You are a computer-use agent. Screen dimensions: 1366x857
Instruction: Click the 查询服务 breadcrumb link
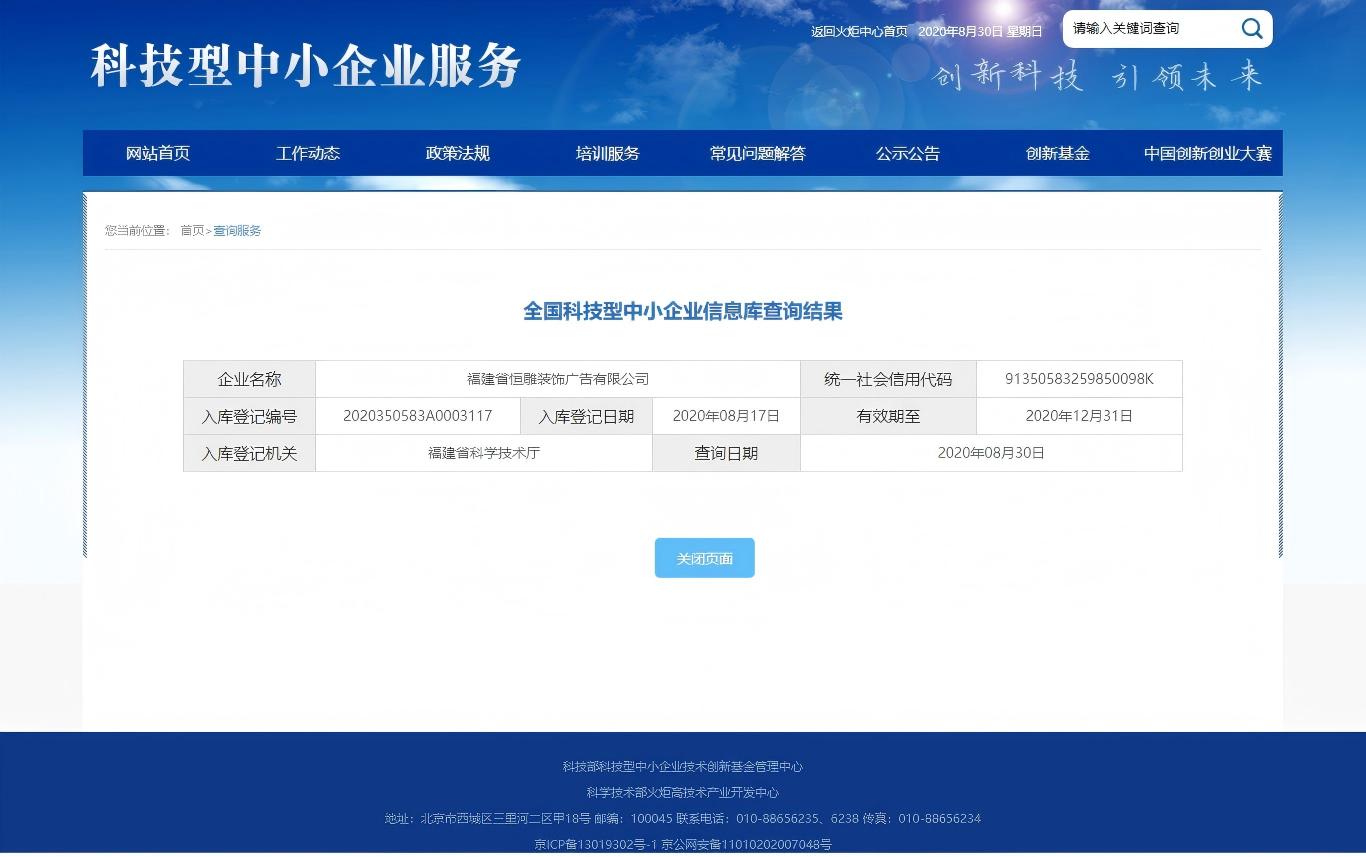pos(237,231)
